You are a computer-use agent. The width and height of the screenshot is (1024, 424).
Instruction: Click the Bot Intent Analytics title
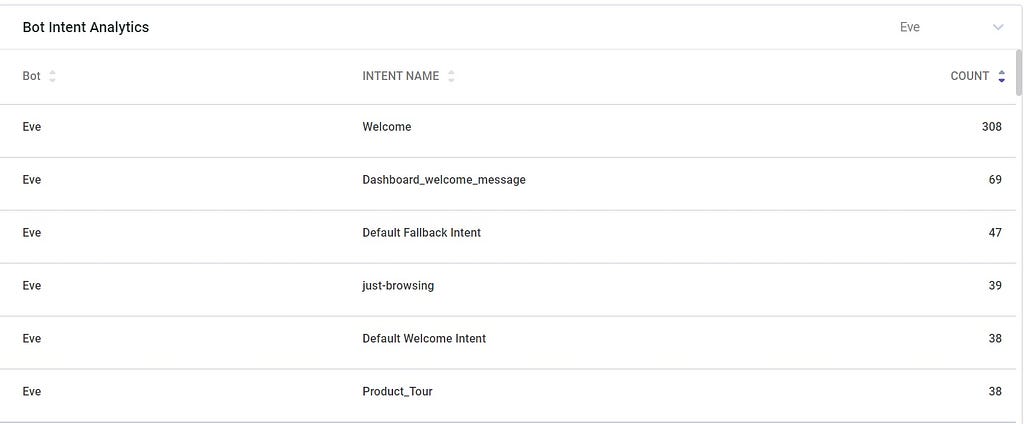point(86,27)
